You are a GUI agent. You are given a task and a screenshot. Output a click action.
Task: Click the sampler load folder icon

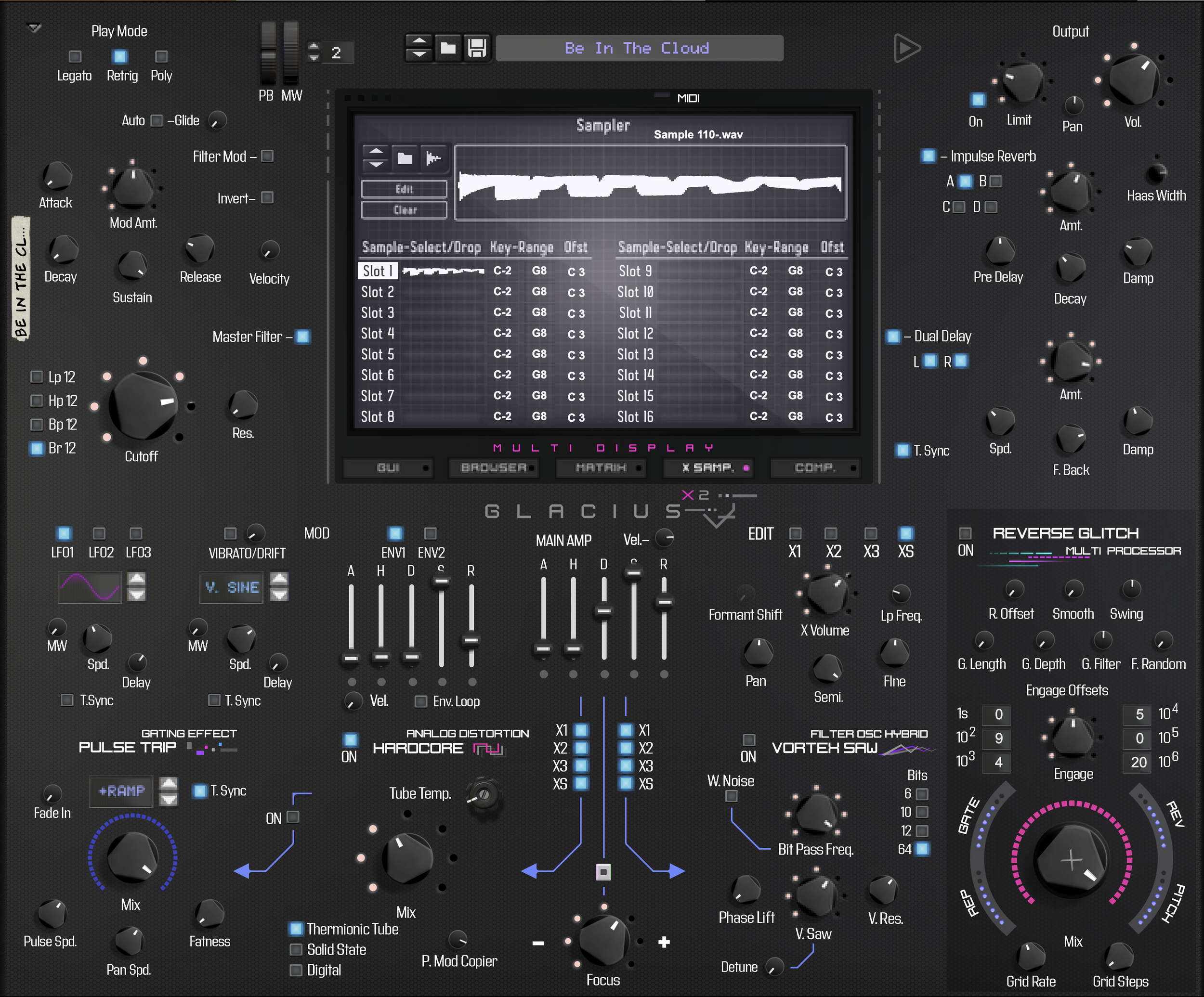[x=405, y=159]
